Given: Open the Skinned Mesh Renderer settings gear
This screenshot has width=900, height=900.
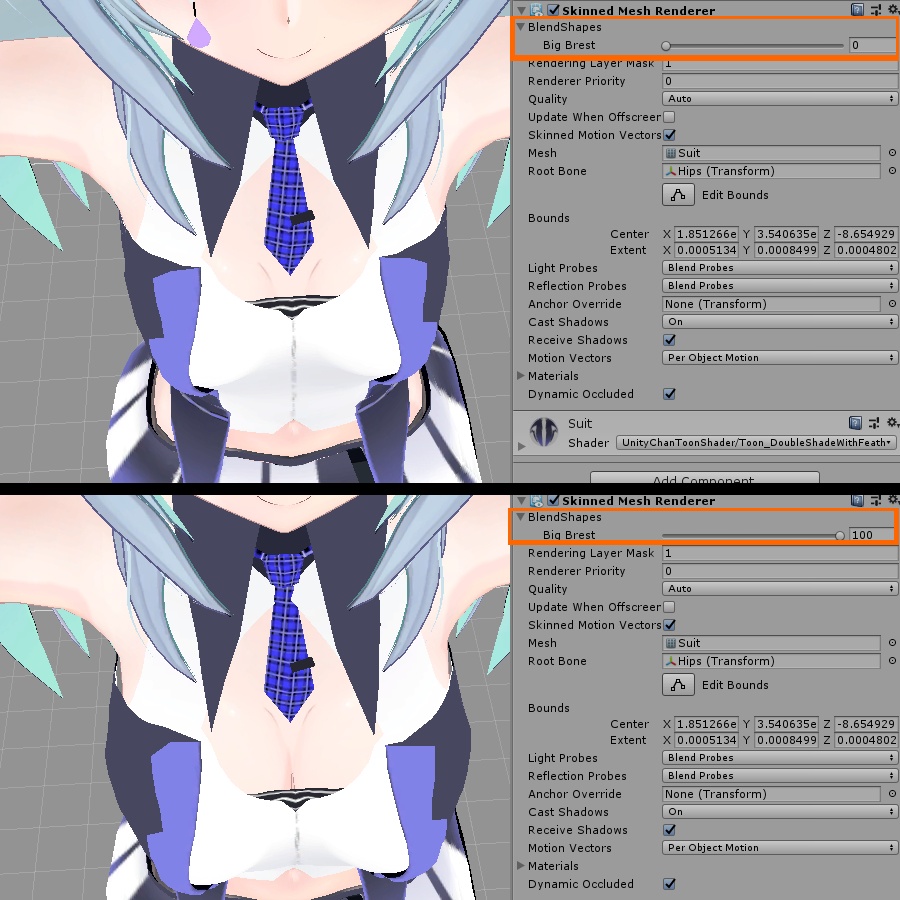Looking at the screenshot, I should pyautogui.click(x=892, y=10).
